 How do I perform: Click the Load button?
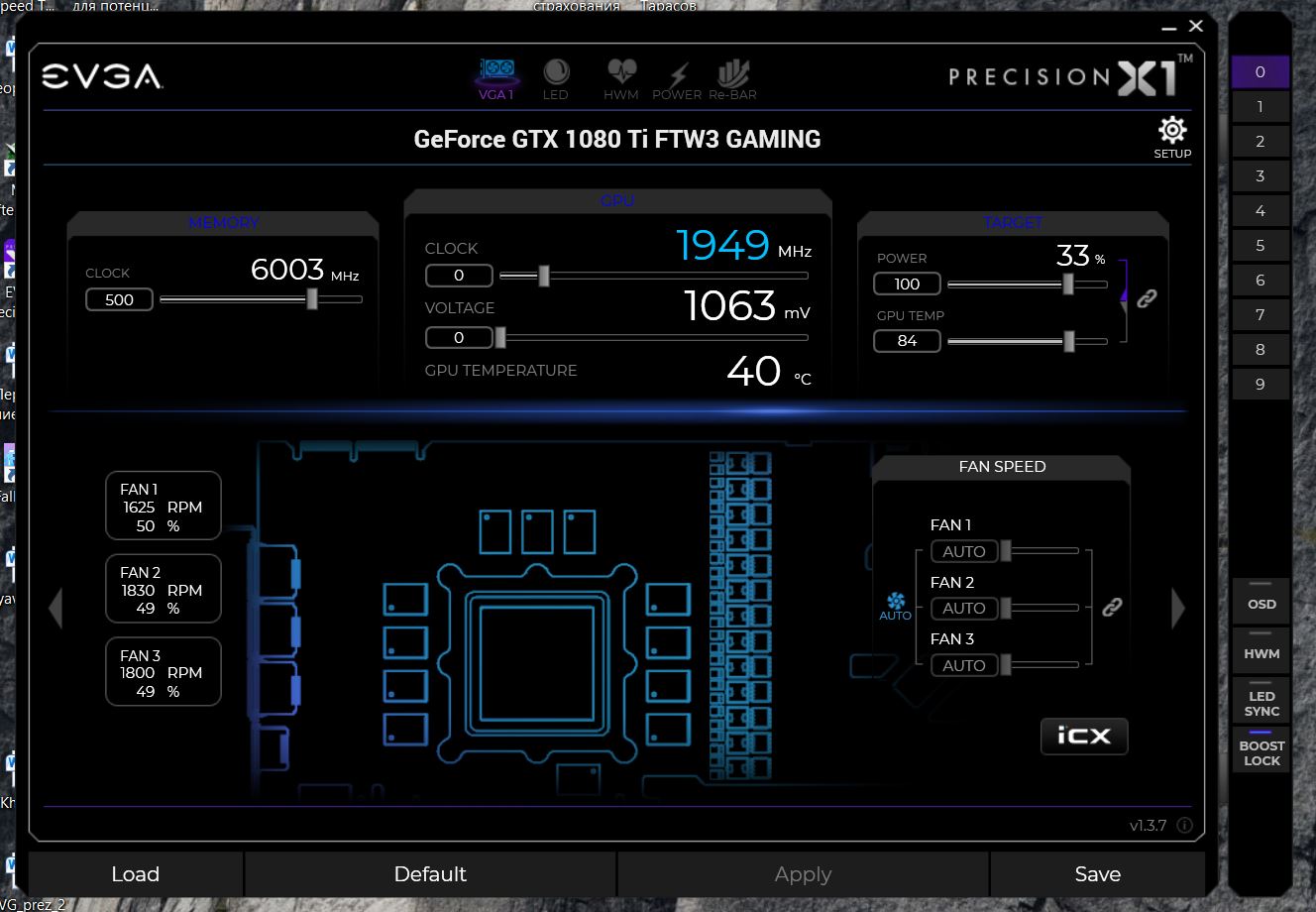tap(136, 874)
